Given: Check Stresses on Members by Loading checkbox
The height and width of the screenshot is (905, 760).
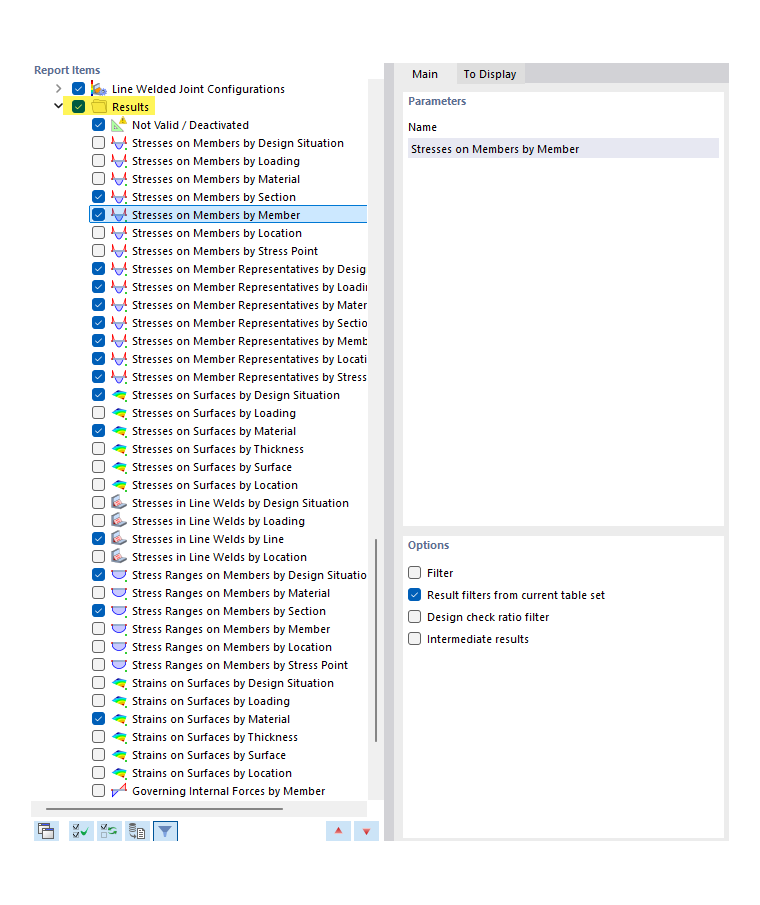Looking at the screenshot, I should [99, 160].
